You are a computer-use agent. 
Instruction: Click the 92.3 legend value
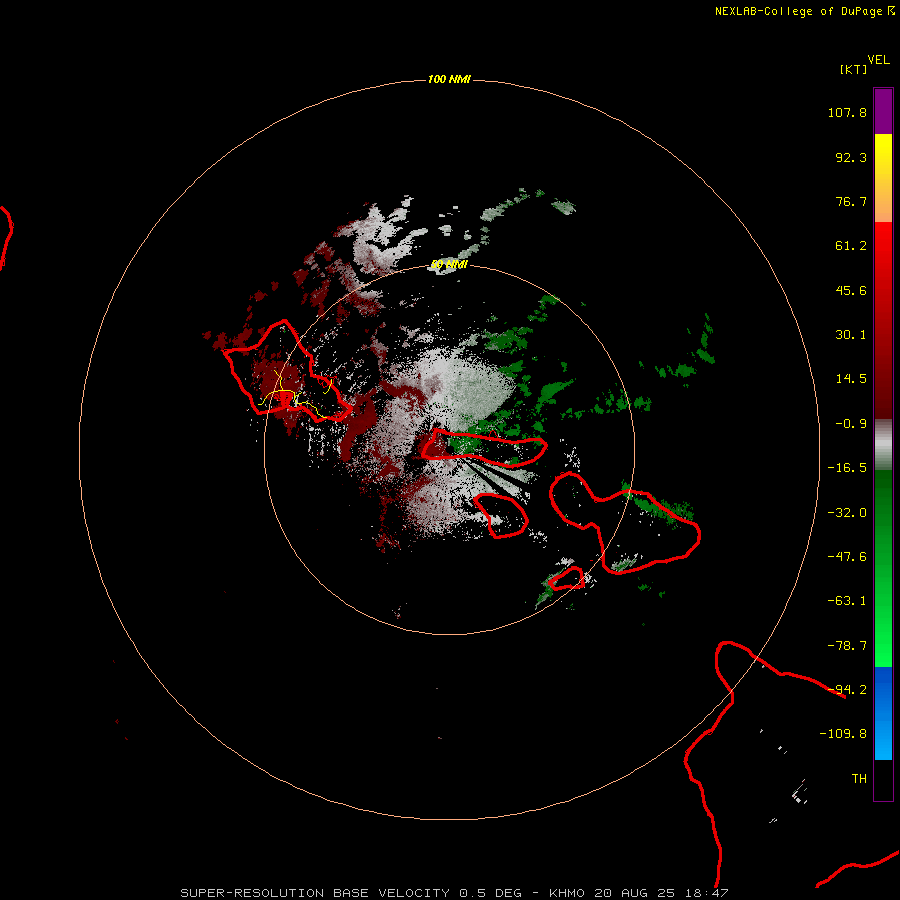(851, 157)
